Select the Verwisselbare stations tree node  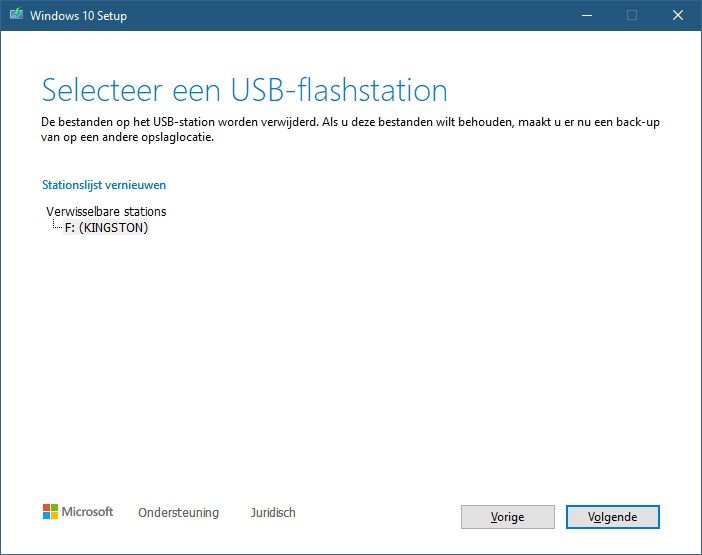click(106, 211)
